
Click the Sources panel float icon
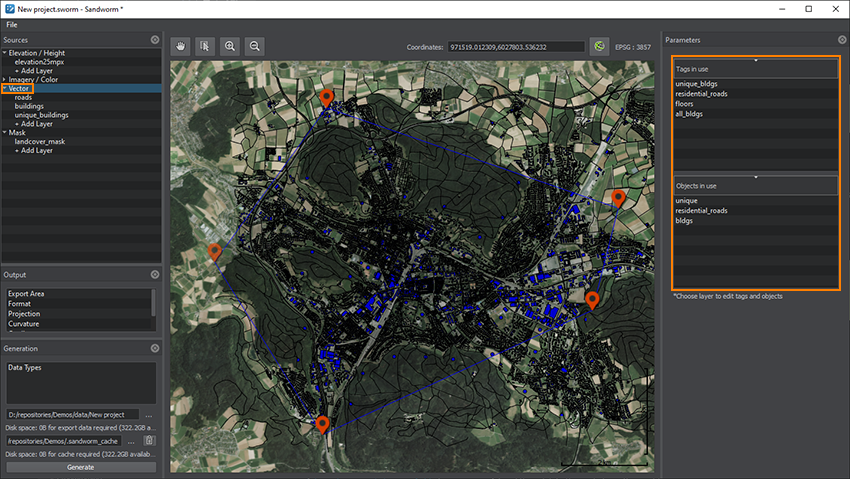[x=155, y=40]
